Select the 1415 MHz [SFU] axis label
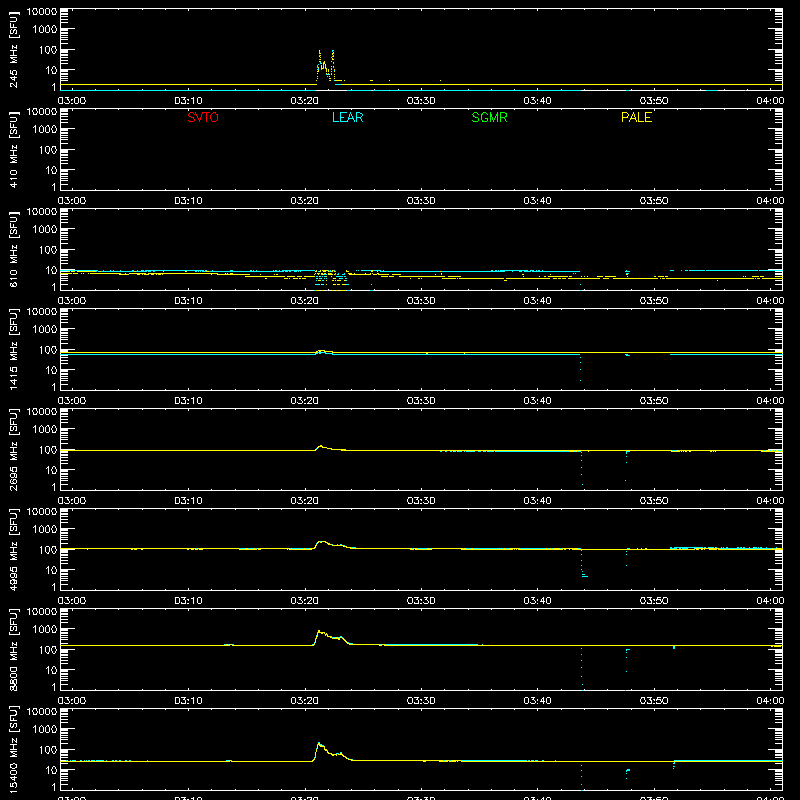800x800 pixels. 13,349
